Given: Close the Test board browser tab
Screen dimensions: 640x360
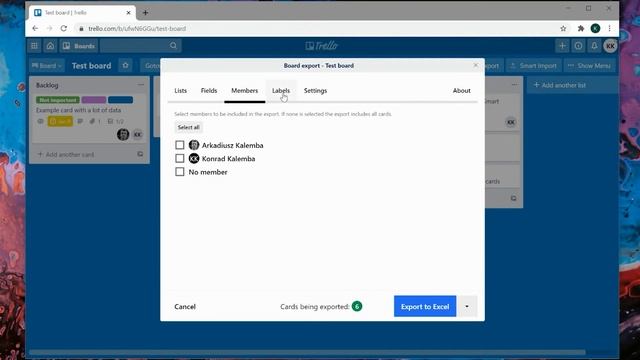Looking at the screenshot, I should point(128,13).
